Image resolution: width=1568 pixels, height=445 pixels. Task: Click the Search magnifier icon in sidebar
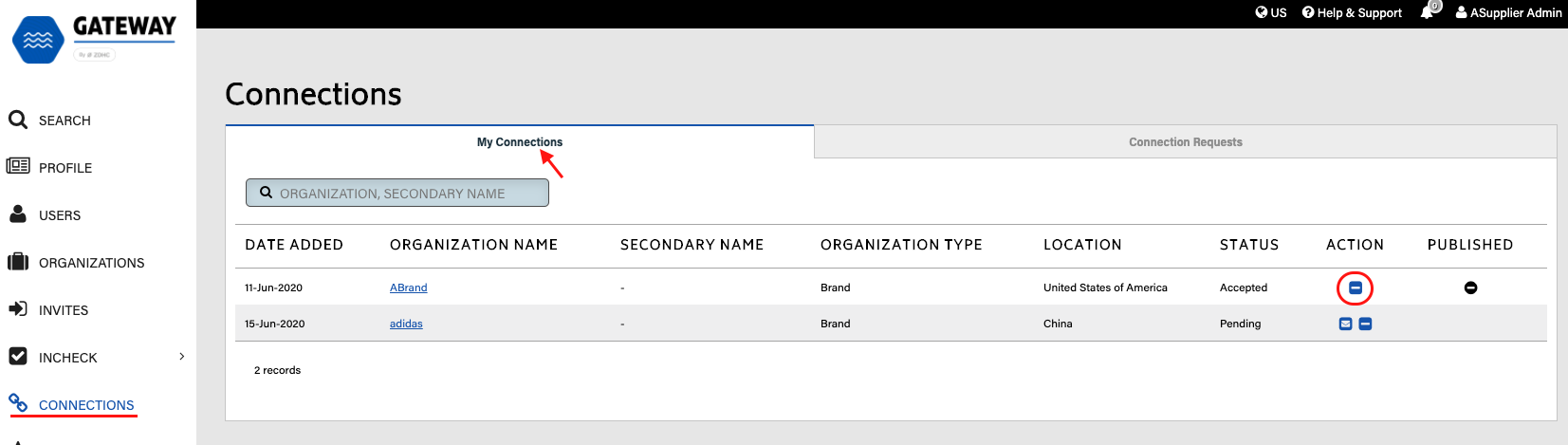pyautogui.click(x=17, y=120)
